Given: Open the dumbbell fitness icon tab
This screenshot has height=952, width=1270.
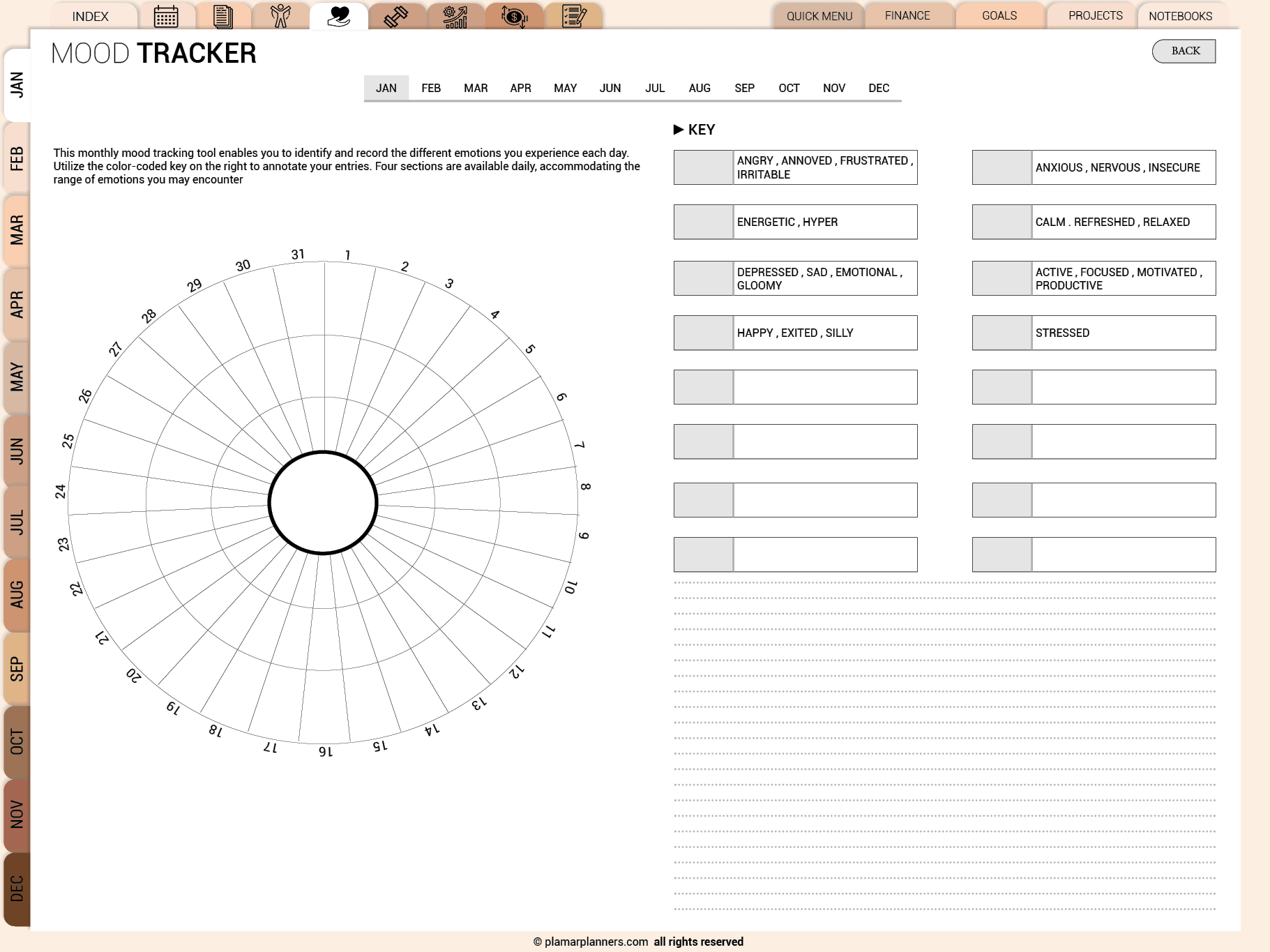Looking at the screenshot, I should [396, 16].
